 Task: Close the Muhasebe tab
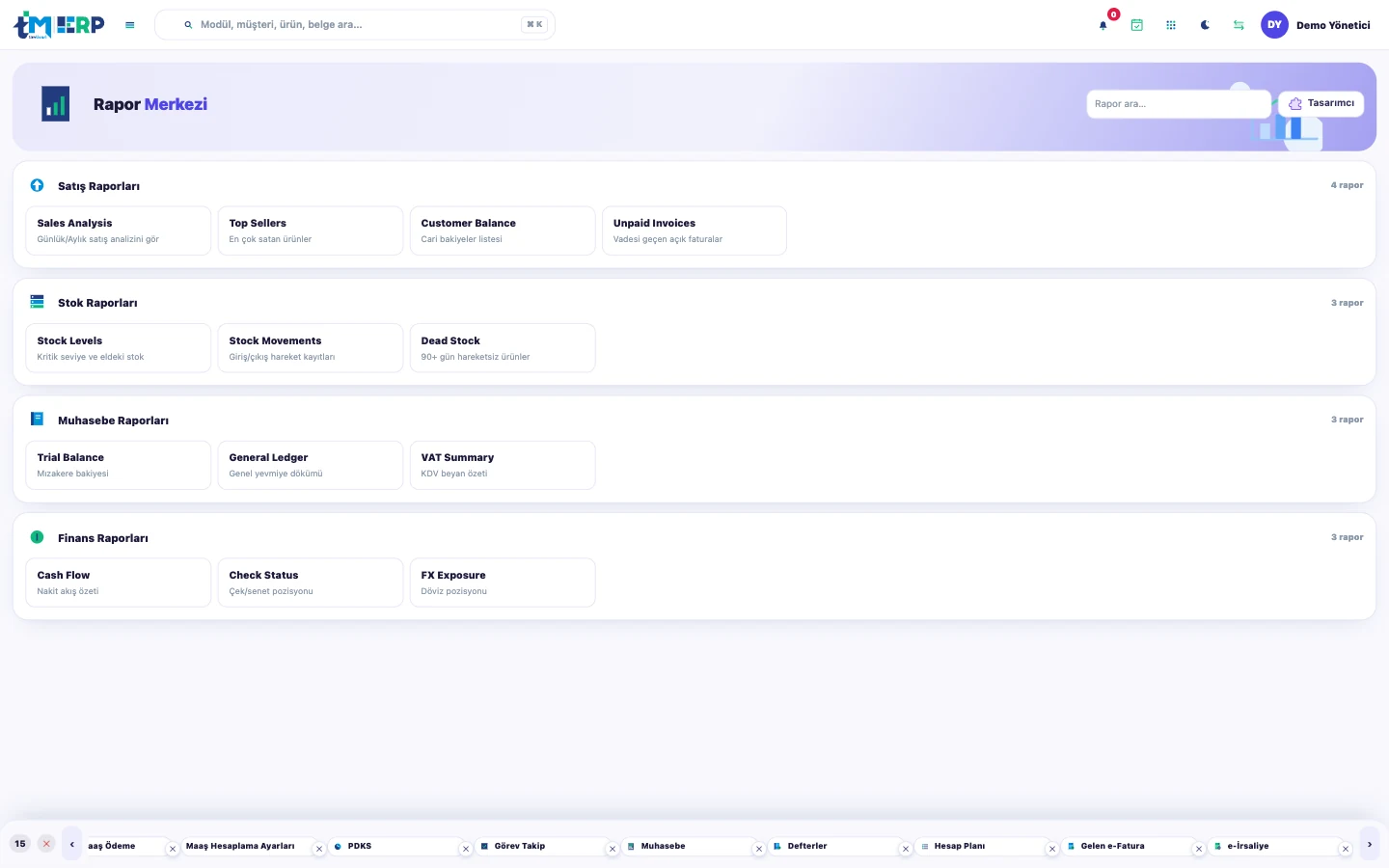pos(759,850)
